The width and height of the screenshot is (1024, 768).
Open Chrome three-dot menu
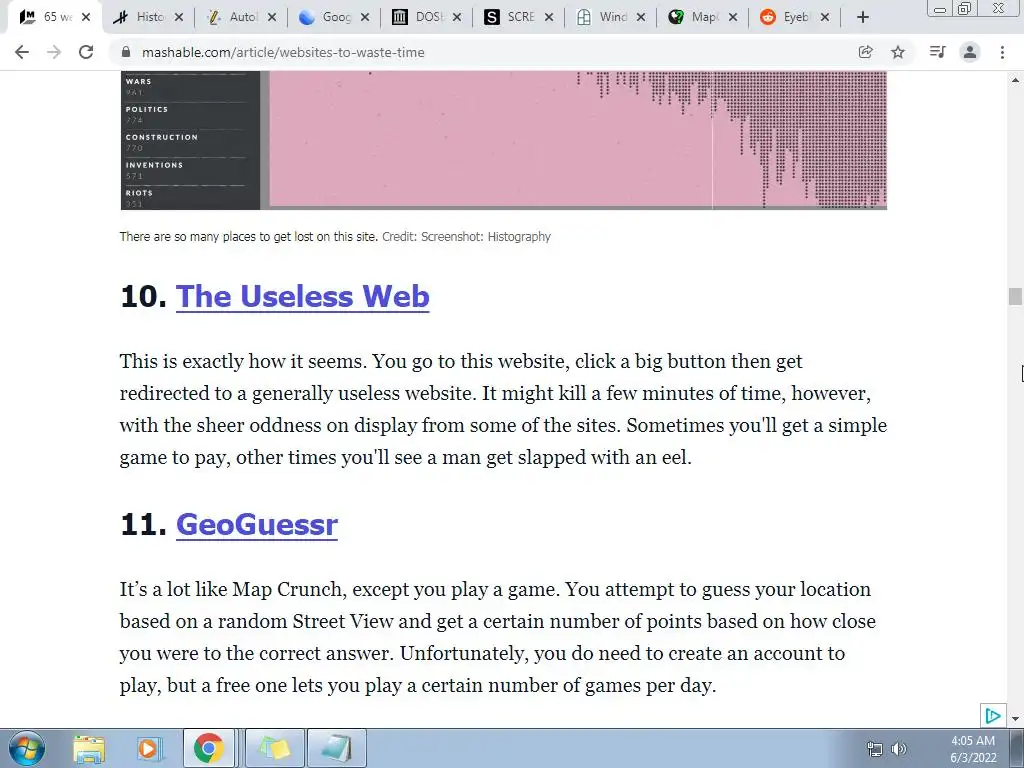click(1002, 52)
